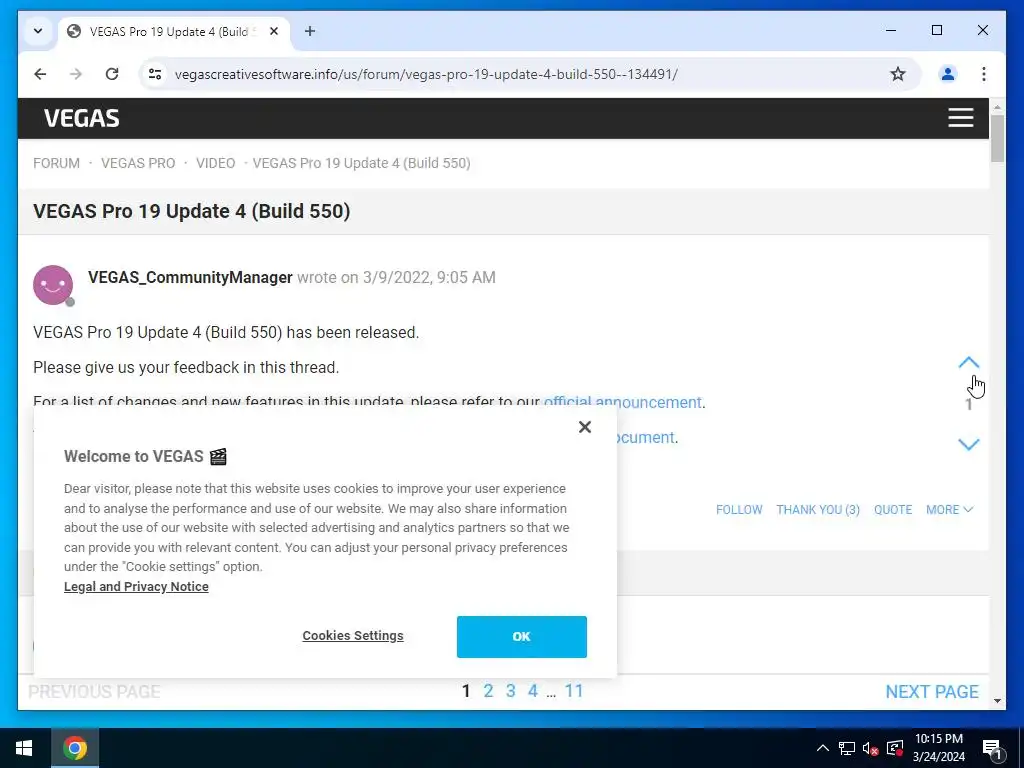The image size is (1024, 768).
Task: Open VEGAS_CommunityManager's profile name
Action: [x=190, y=278]
